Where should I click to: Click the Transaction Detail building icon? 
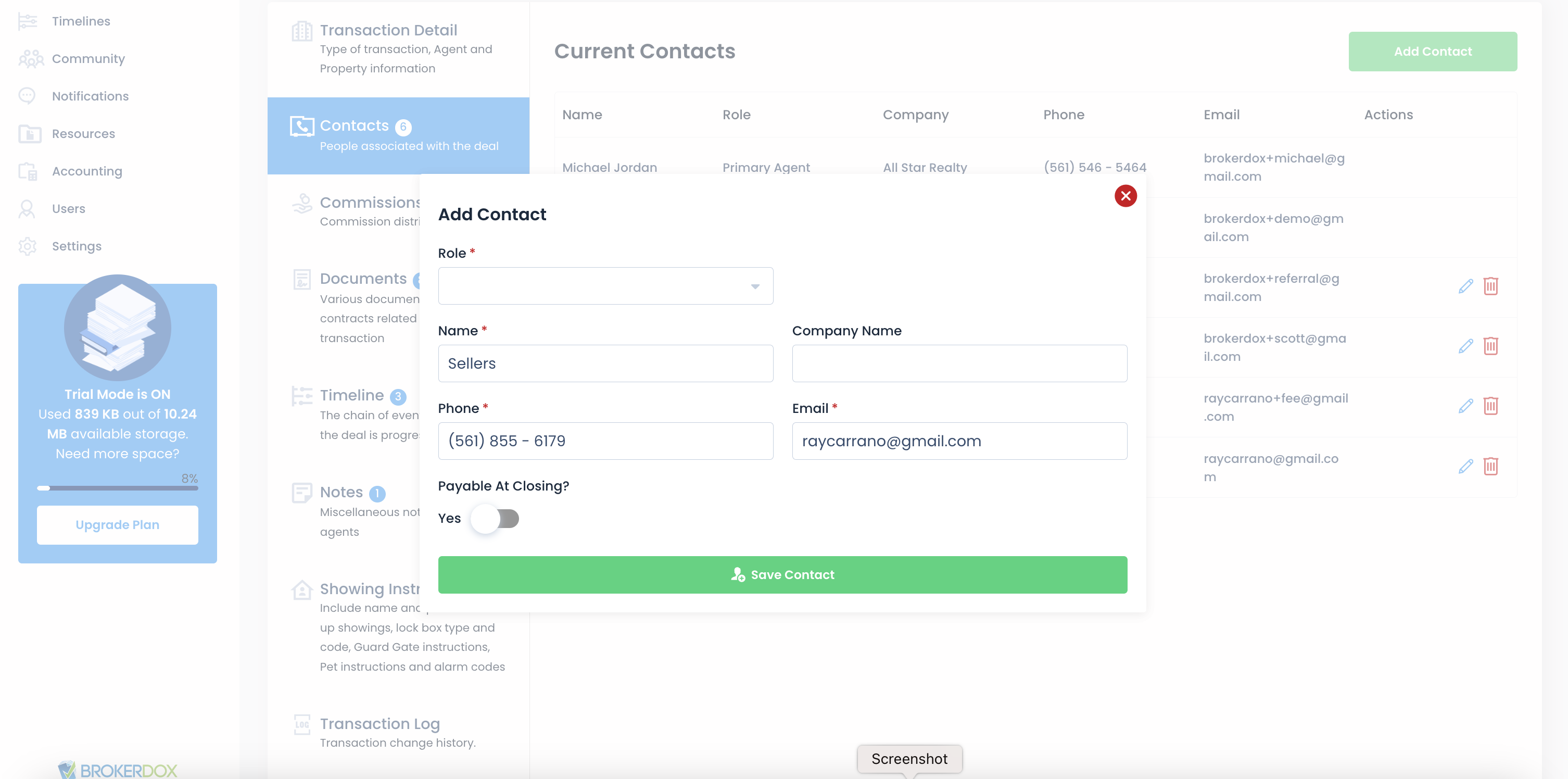click(302, 30)
